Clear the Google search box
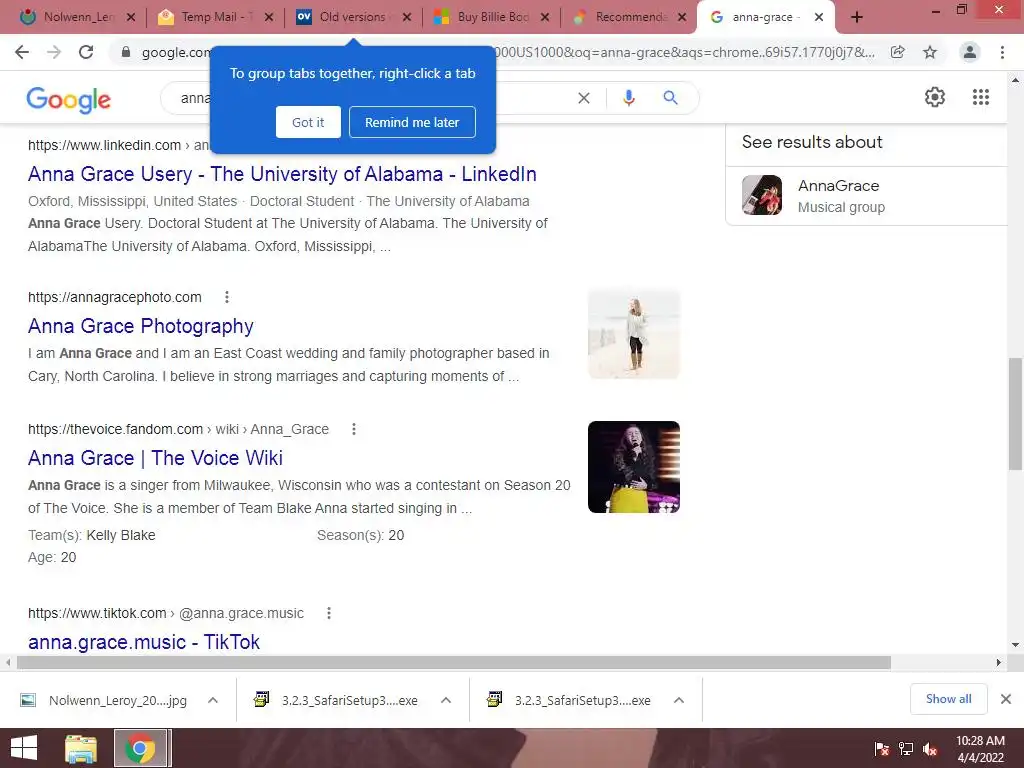This screenshot has height=768, width=1024. [x=584, y=98]
